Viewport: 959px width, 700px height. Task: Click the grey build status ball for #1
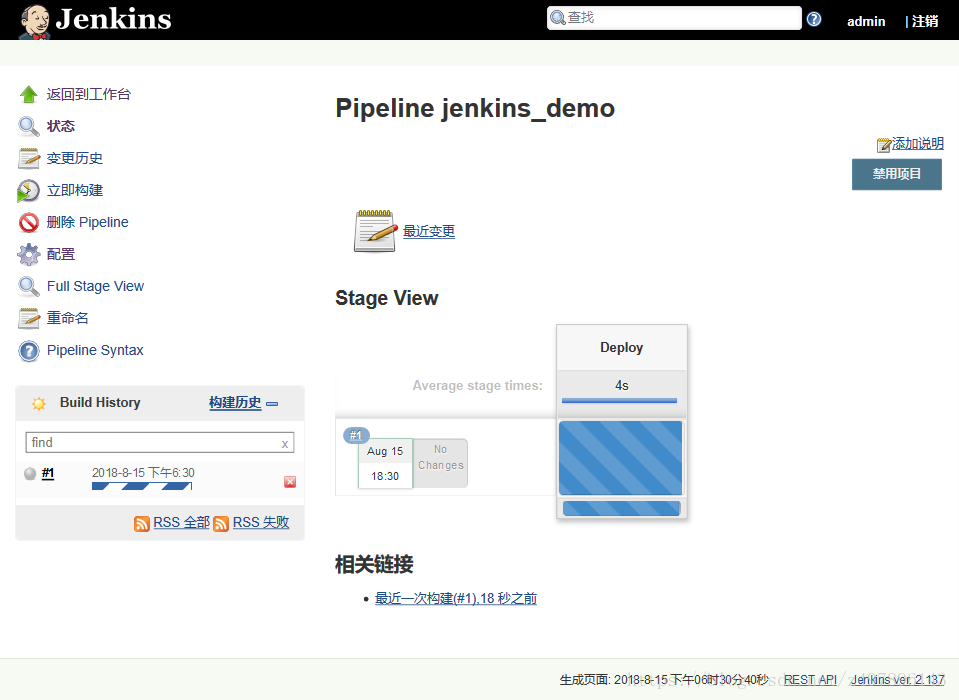pos(30,473)
